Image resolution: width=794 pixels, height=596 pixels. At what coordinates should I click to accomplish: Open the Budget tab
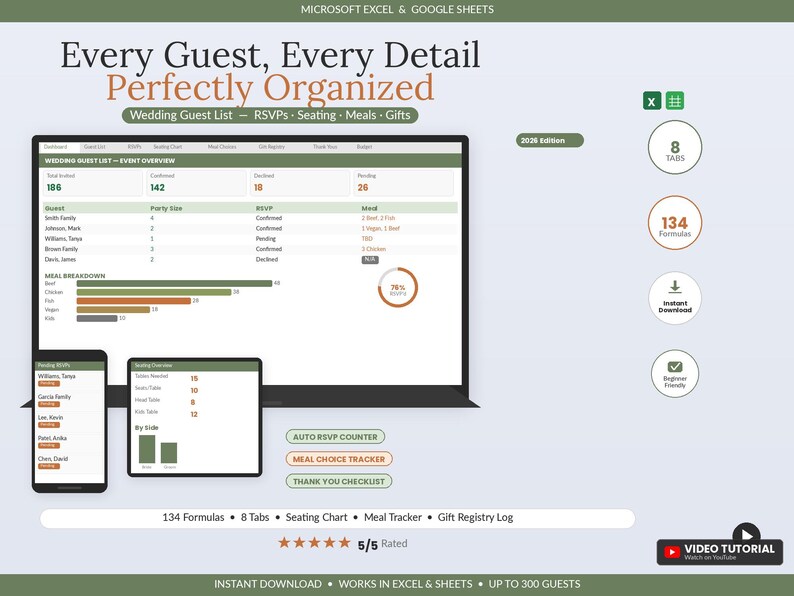click(x=364, y=147)
